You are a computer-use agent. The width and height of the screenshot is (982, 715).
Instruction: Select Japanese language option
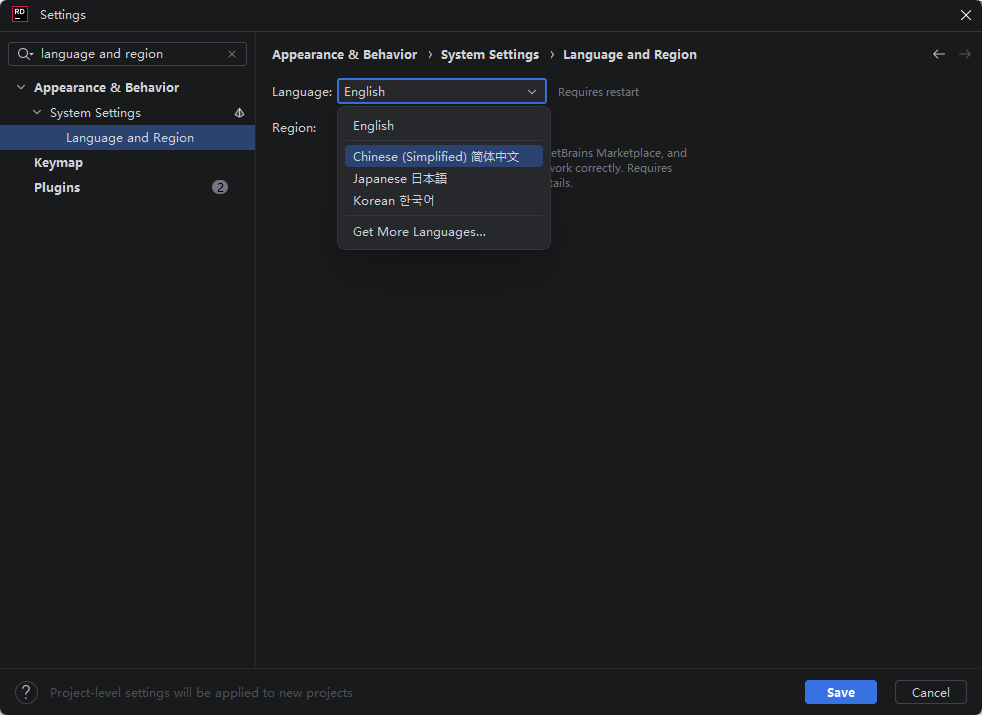[443, 178]
